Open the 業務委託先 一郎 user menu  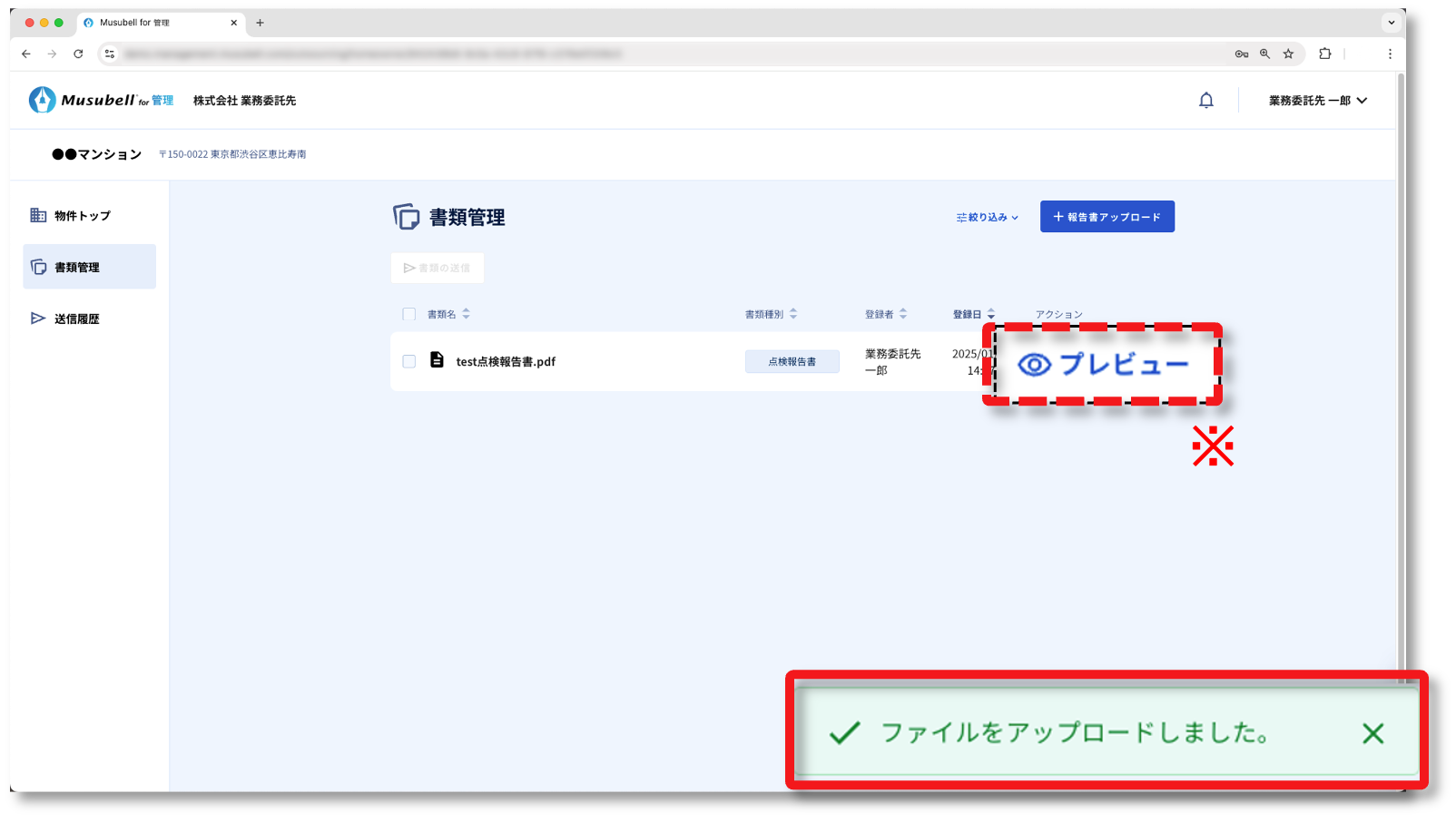(x=1317, y=101)
